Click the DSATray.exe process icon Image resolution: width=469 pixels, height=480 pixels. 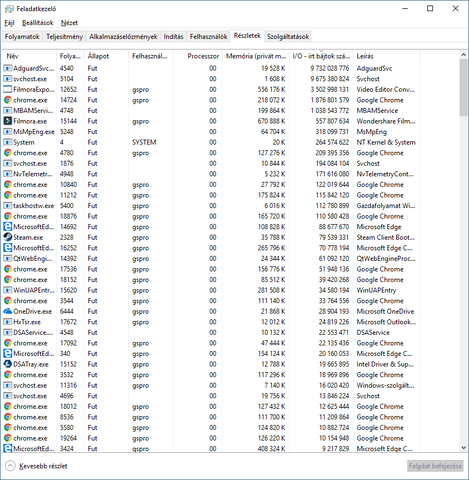click(7, 364)
